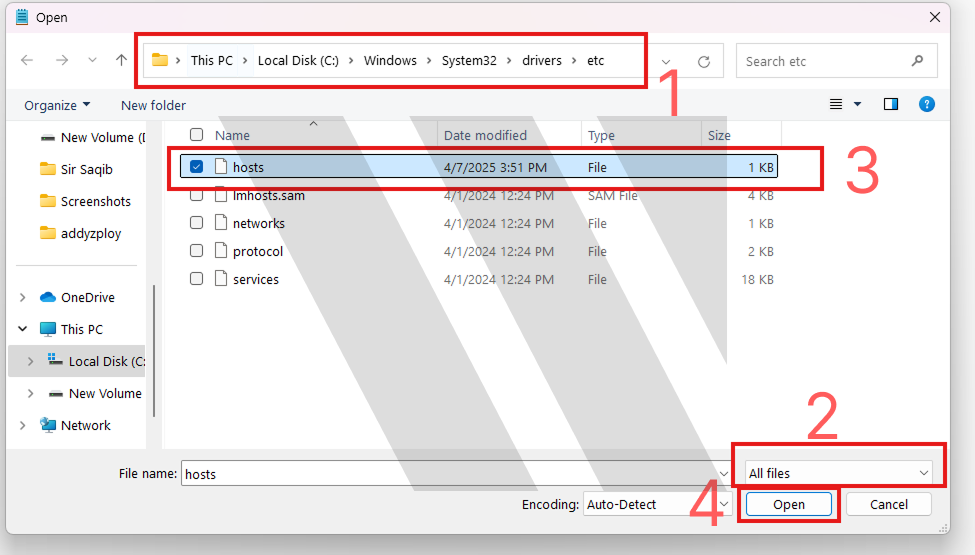Go forward using the forward arrow

[x=62, y=60]
